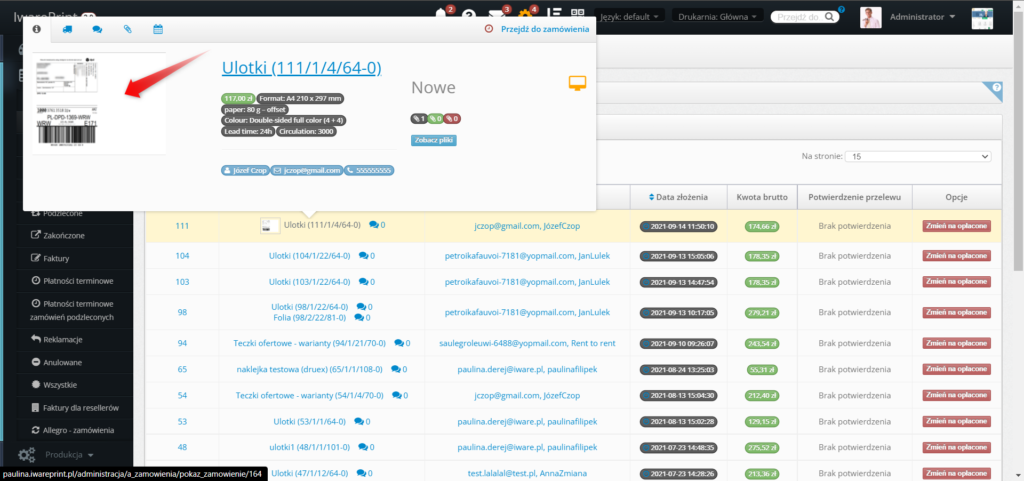
Task: Open comments icon for Ulotki (103/1/22/64-0)
Action: point(364,282)
